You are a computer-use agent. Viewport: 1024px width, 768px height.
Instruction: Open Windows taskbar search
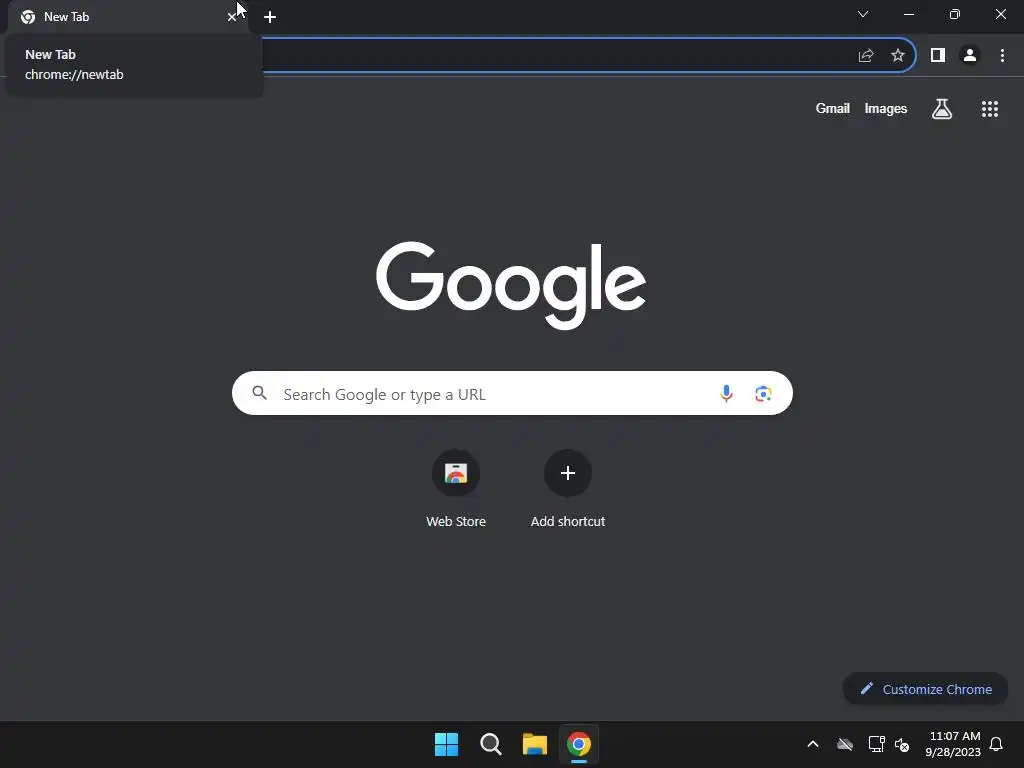click(x=490, y=744)
